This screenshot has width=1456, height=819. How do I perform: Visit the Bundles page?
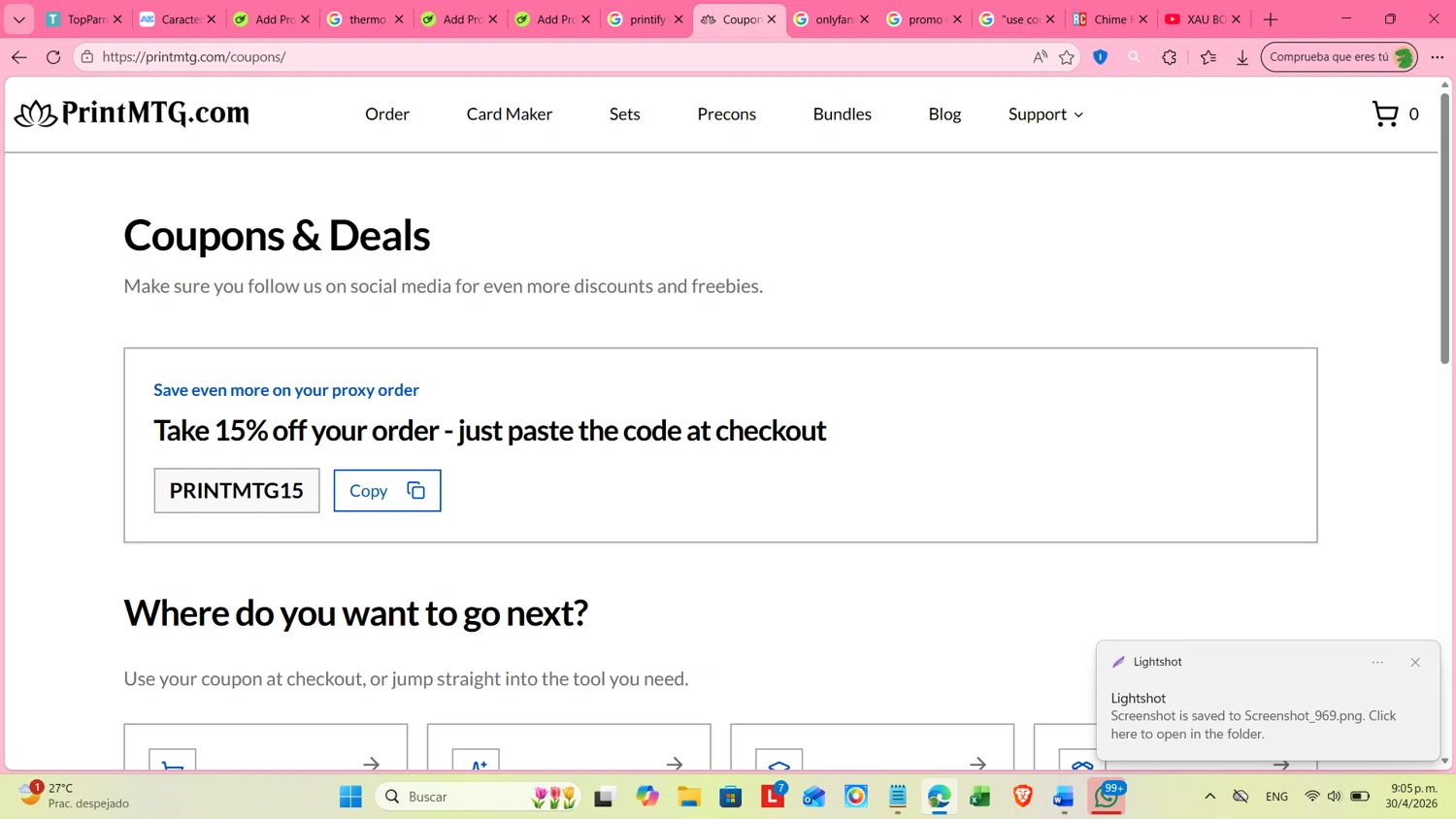[x=843, y=115]
